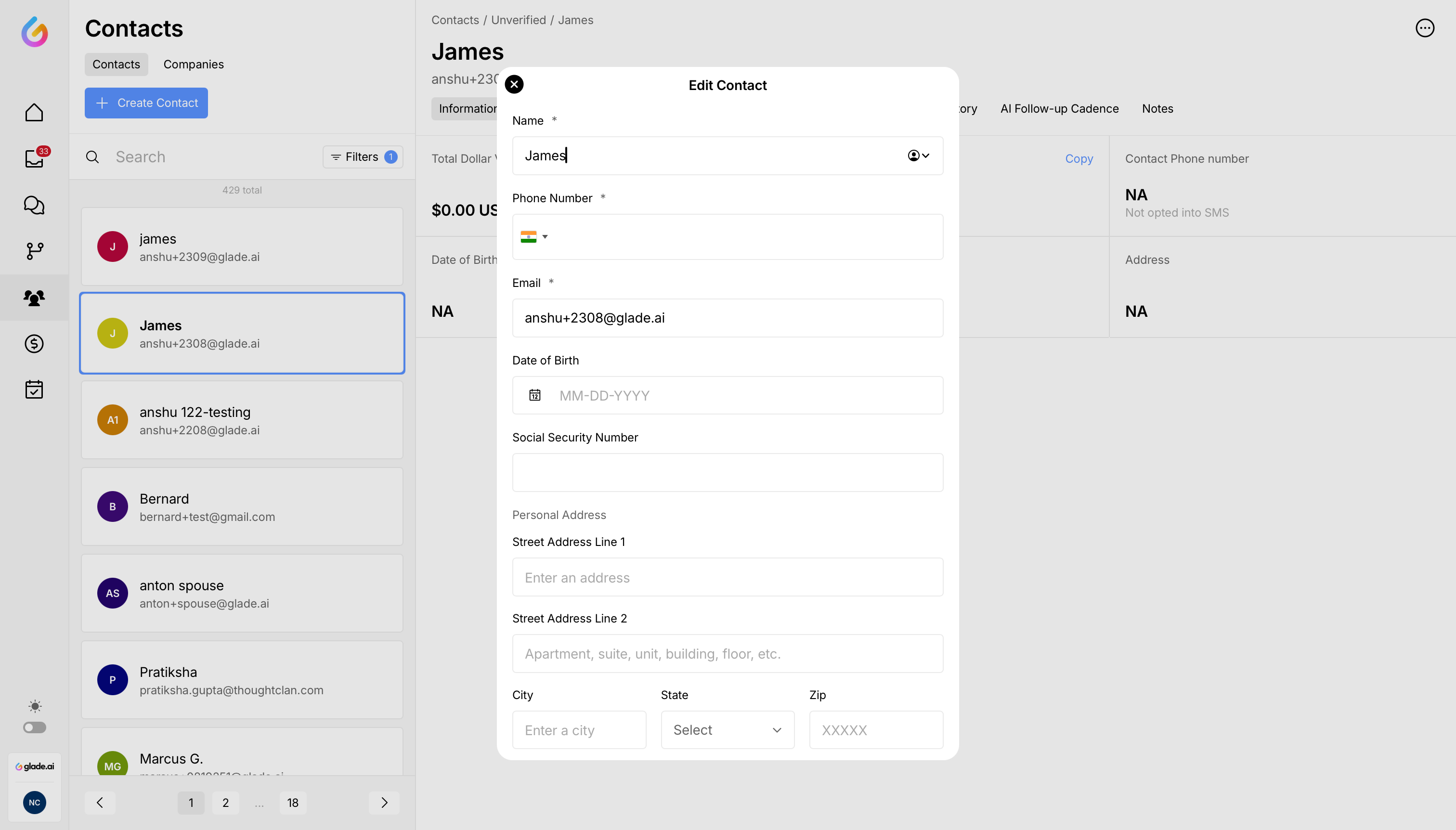Switch to the Companies tab
This screenshot has height=830, width=1456.
tap(193, 65)
